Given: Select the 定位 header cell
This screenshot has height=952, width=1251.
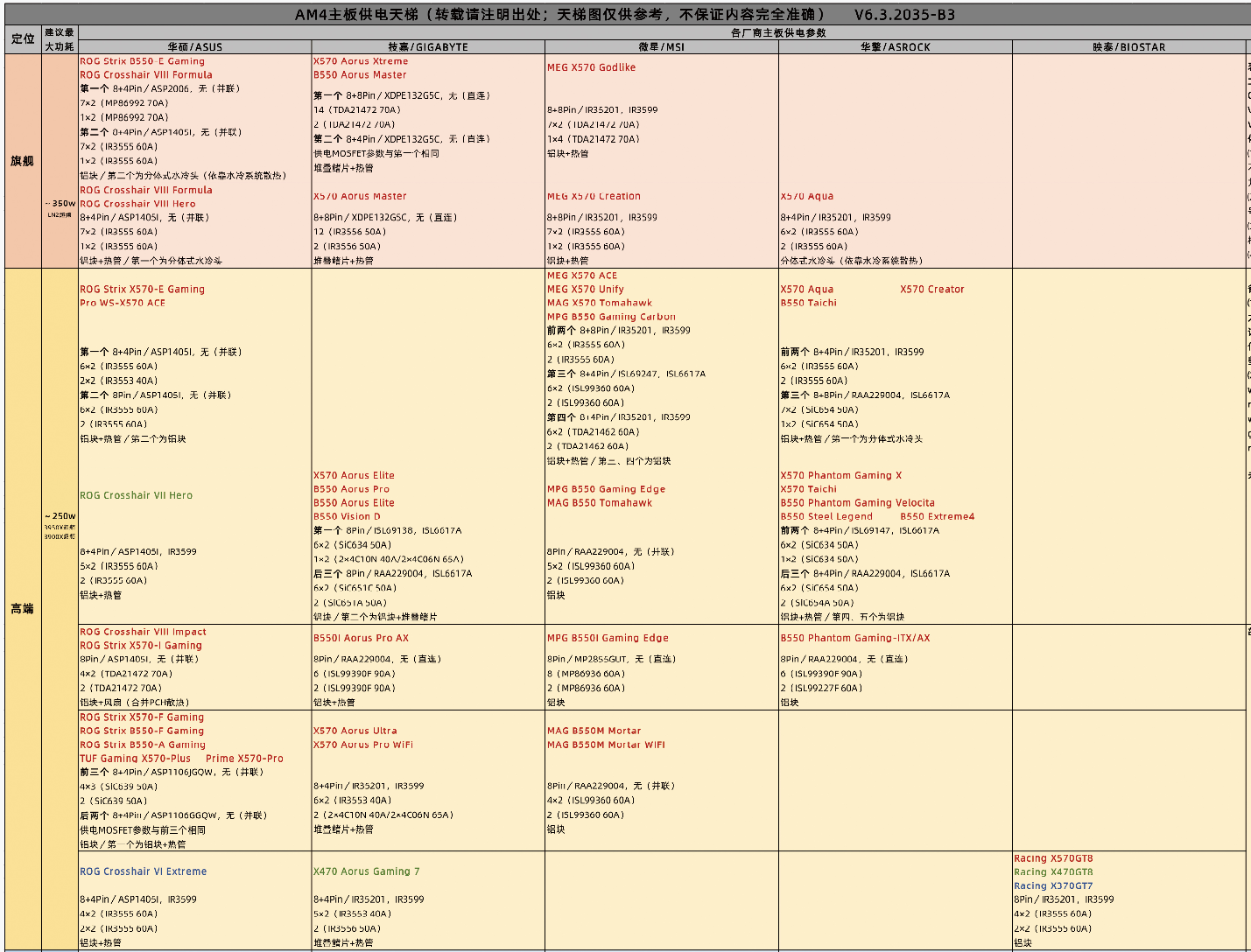Looking at the screenshot, I should (23, 39).
